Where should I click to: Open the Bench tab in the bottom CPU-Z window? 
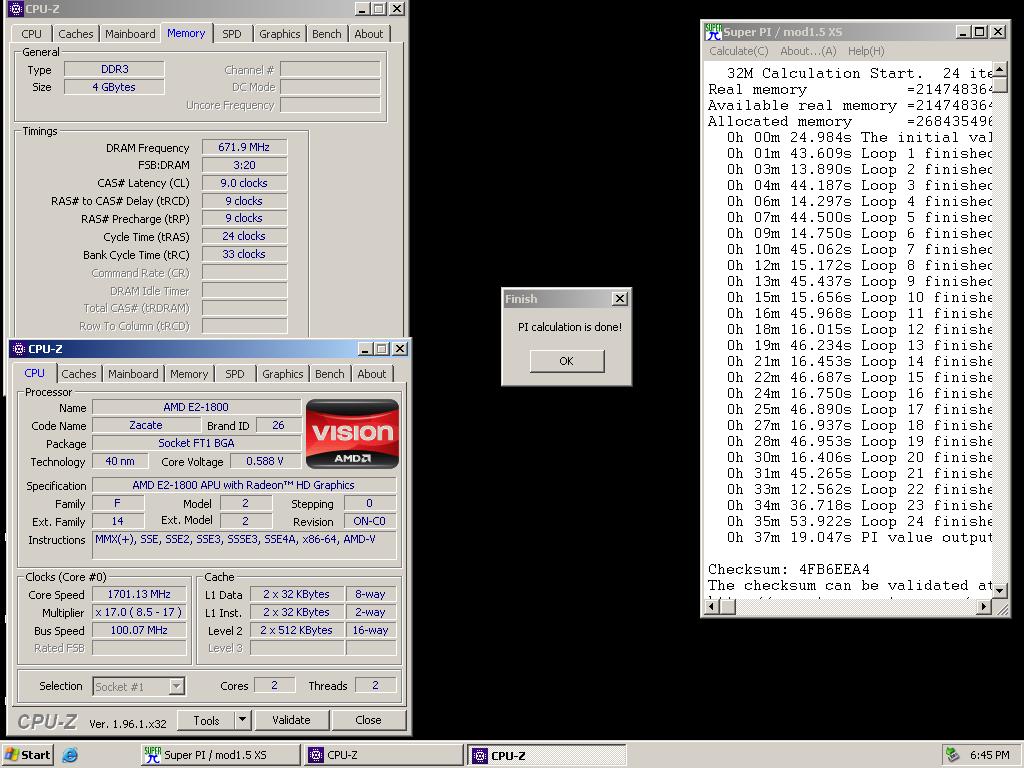[x=329, y=374]
